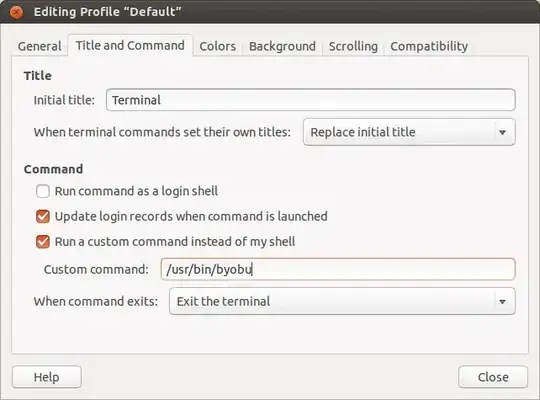Close the dialog with the orange window button

click(16, 12)
